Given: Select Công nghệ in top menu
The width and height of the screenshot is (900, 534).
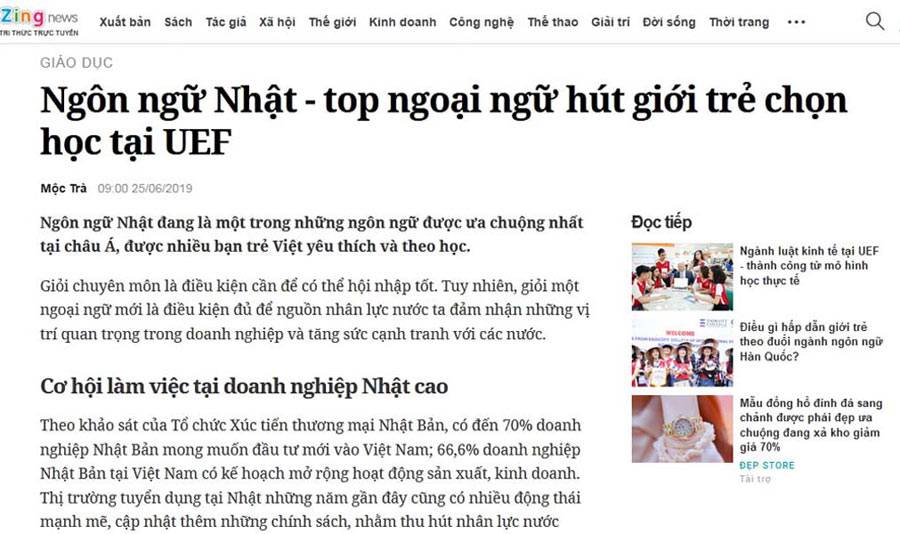Looking at the screenshot, I should point(481,22).
